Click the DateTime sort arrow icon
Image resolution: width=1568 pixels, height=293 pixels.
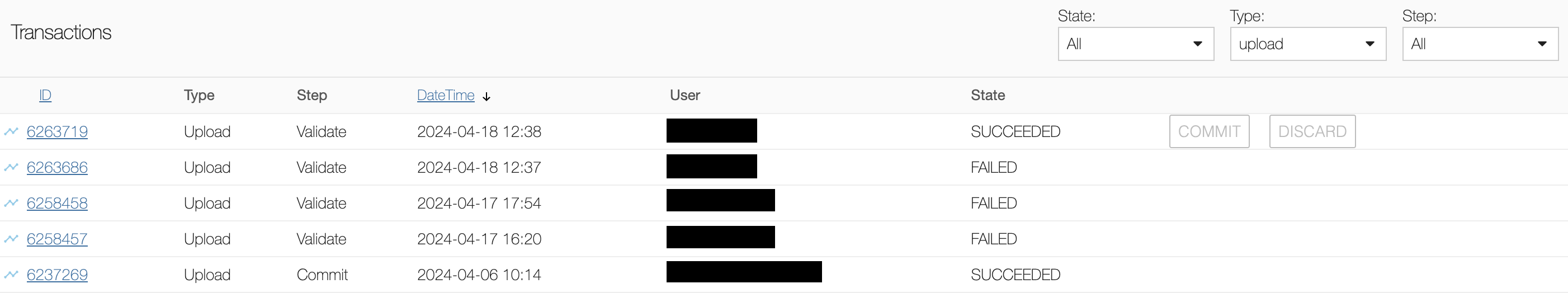point(487,96)
